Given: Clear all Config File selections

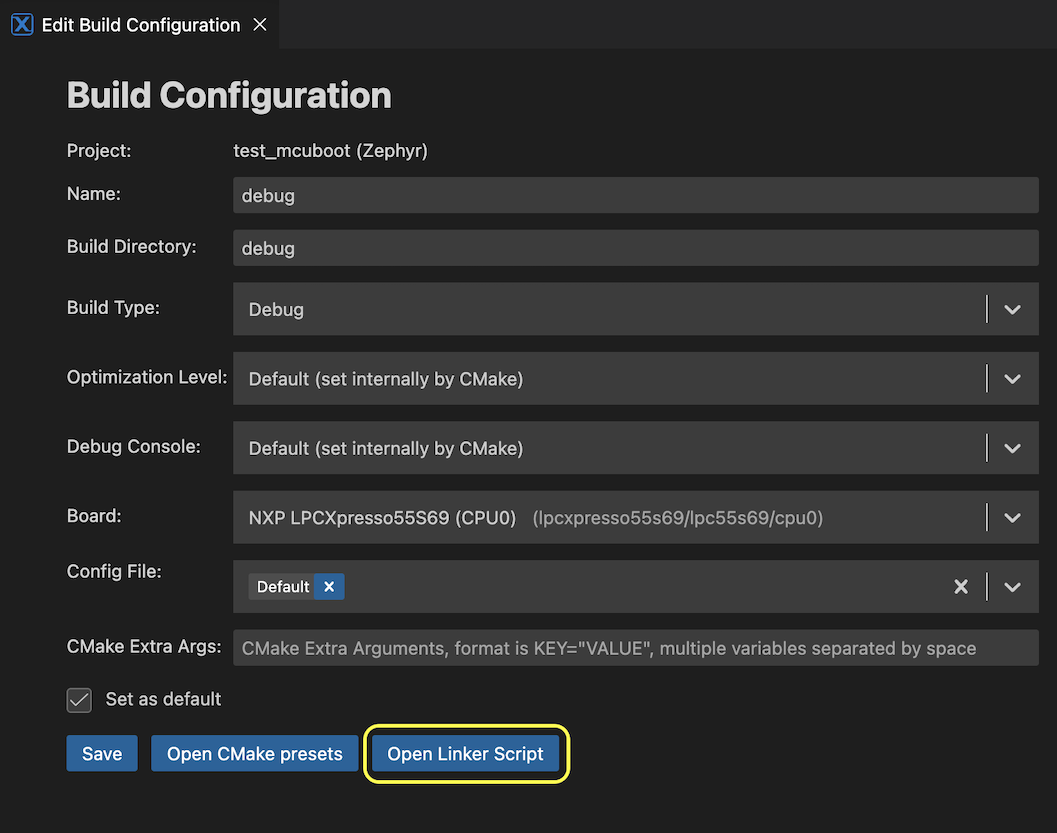Looking at the screenshot, I should tap(961, 586).
